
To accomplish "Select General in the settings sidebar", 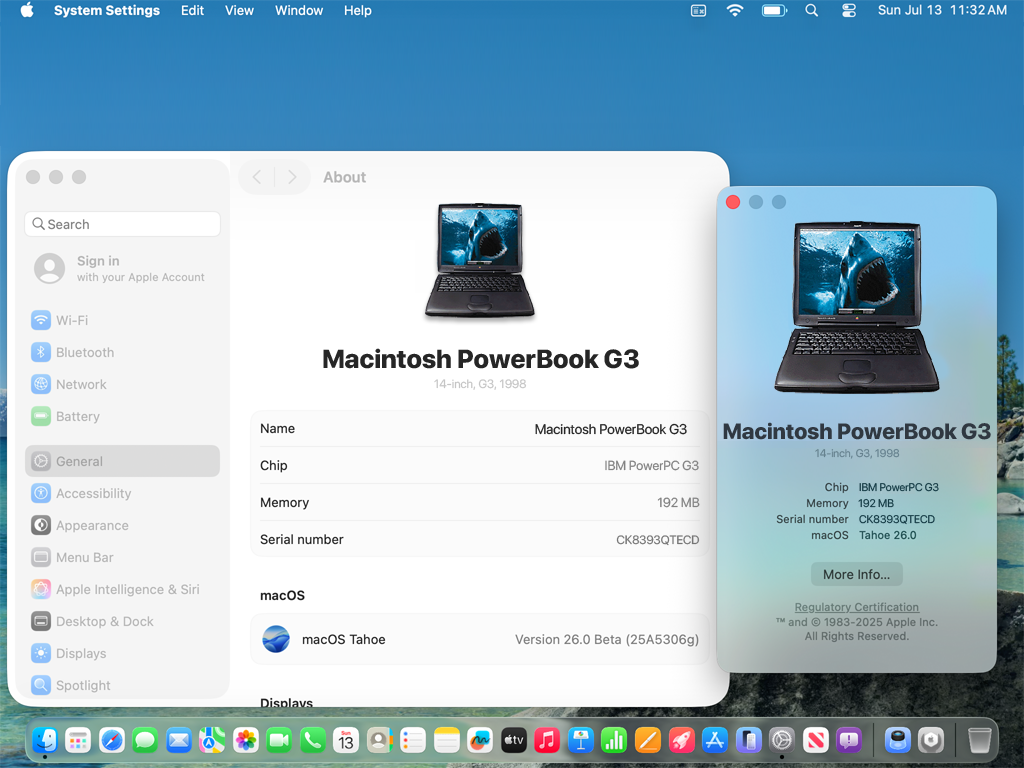I will [x=123, y=461].
